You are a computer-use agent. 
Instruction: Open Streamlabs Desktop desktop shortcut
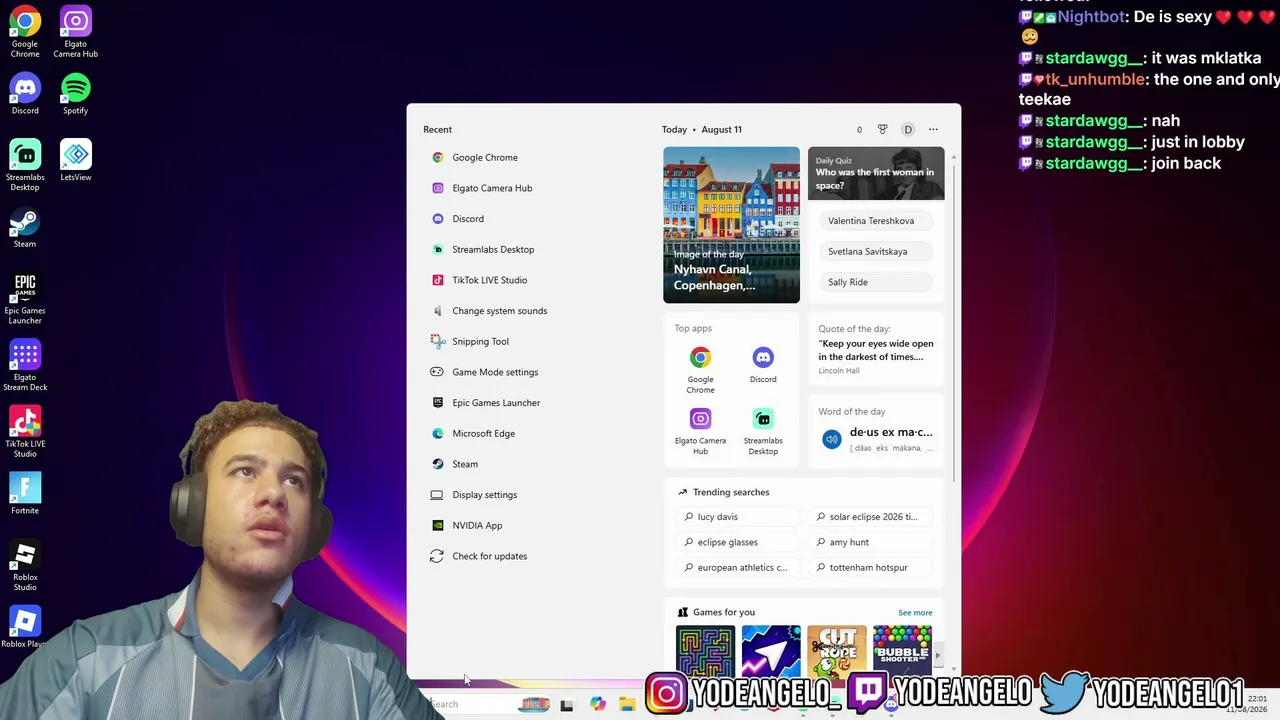25,165
